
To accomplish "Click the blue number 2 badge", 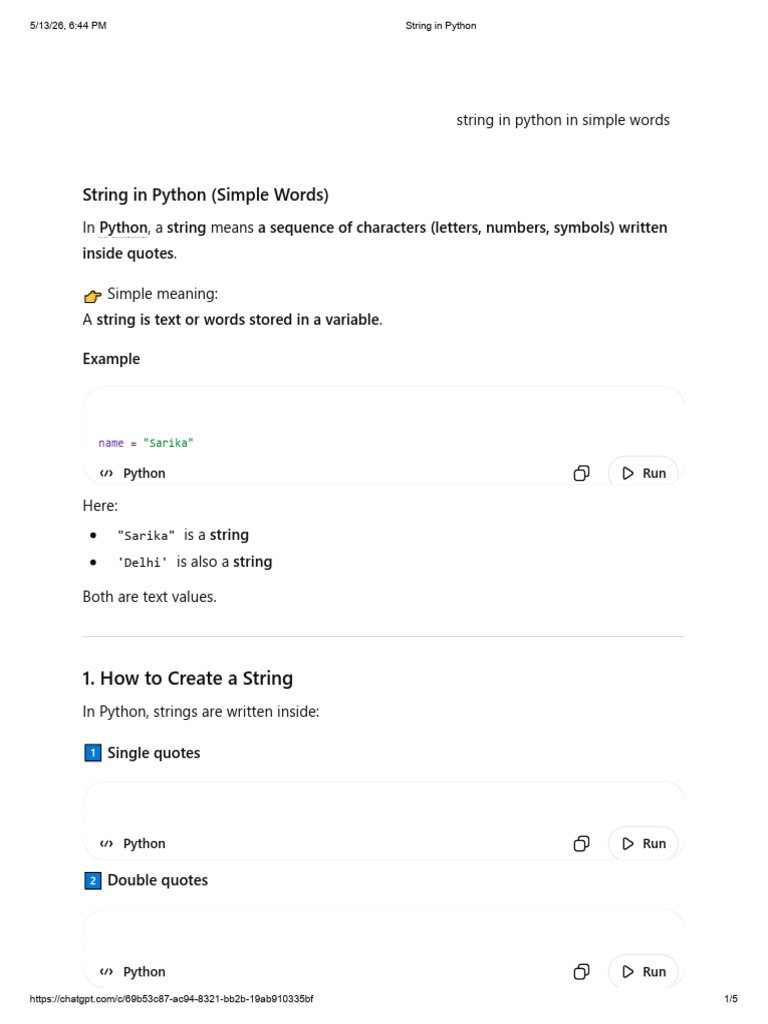I will point(93,881).
